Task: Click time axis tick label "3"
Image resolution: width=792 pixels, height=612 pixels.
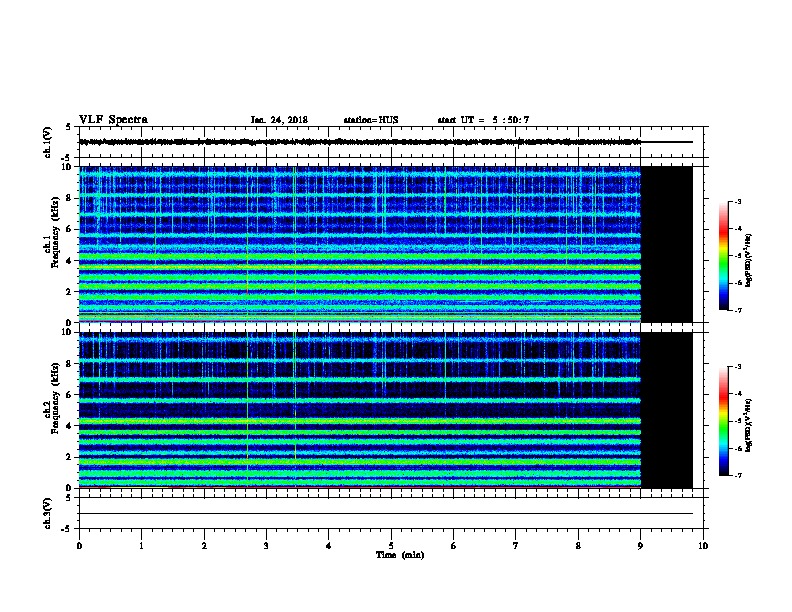Action: pyautogui.click(x=266, y=546)
